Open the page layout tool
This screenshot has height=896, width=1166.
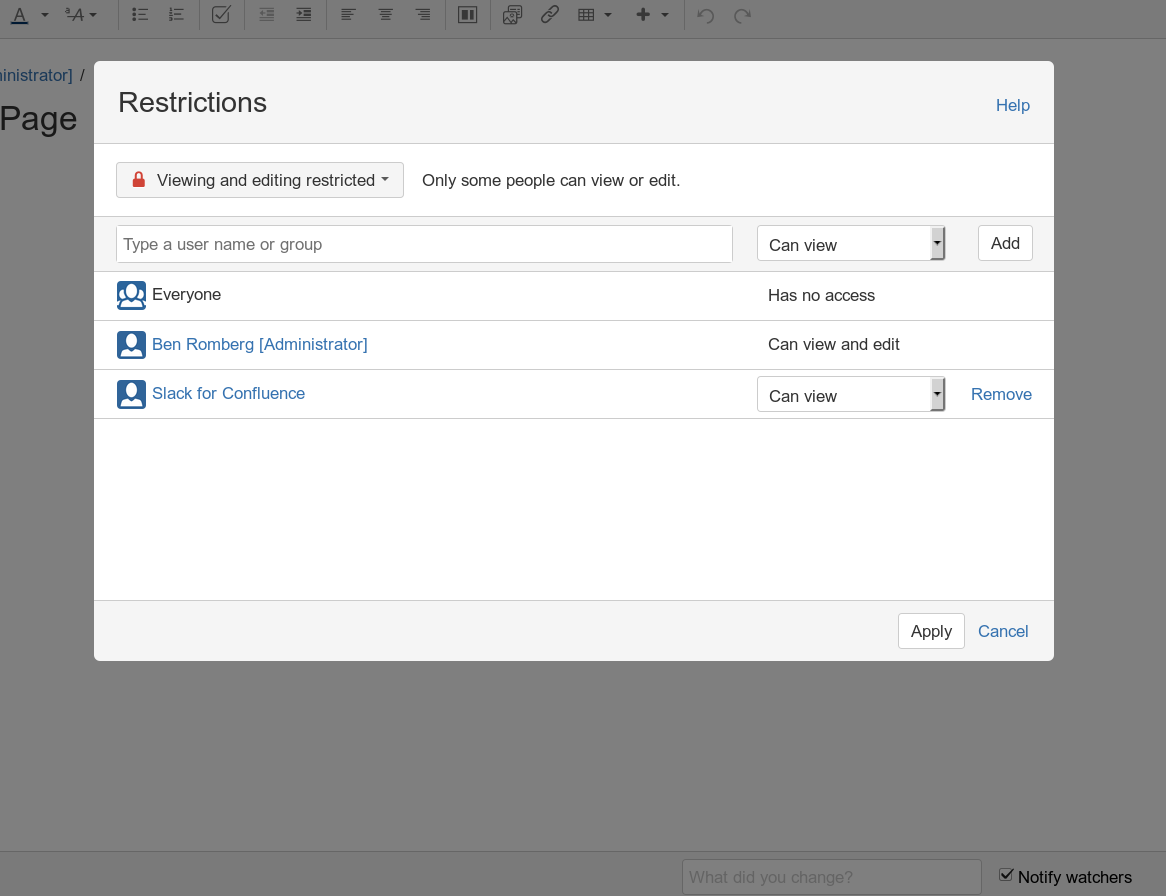[x=467, y=15]
